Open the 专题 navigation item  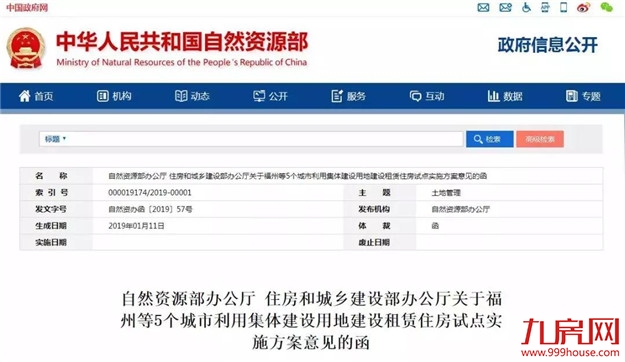(x=583, y=96)
